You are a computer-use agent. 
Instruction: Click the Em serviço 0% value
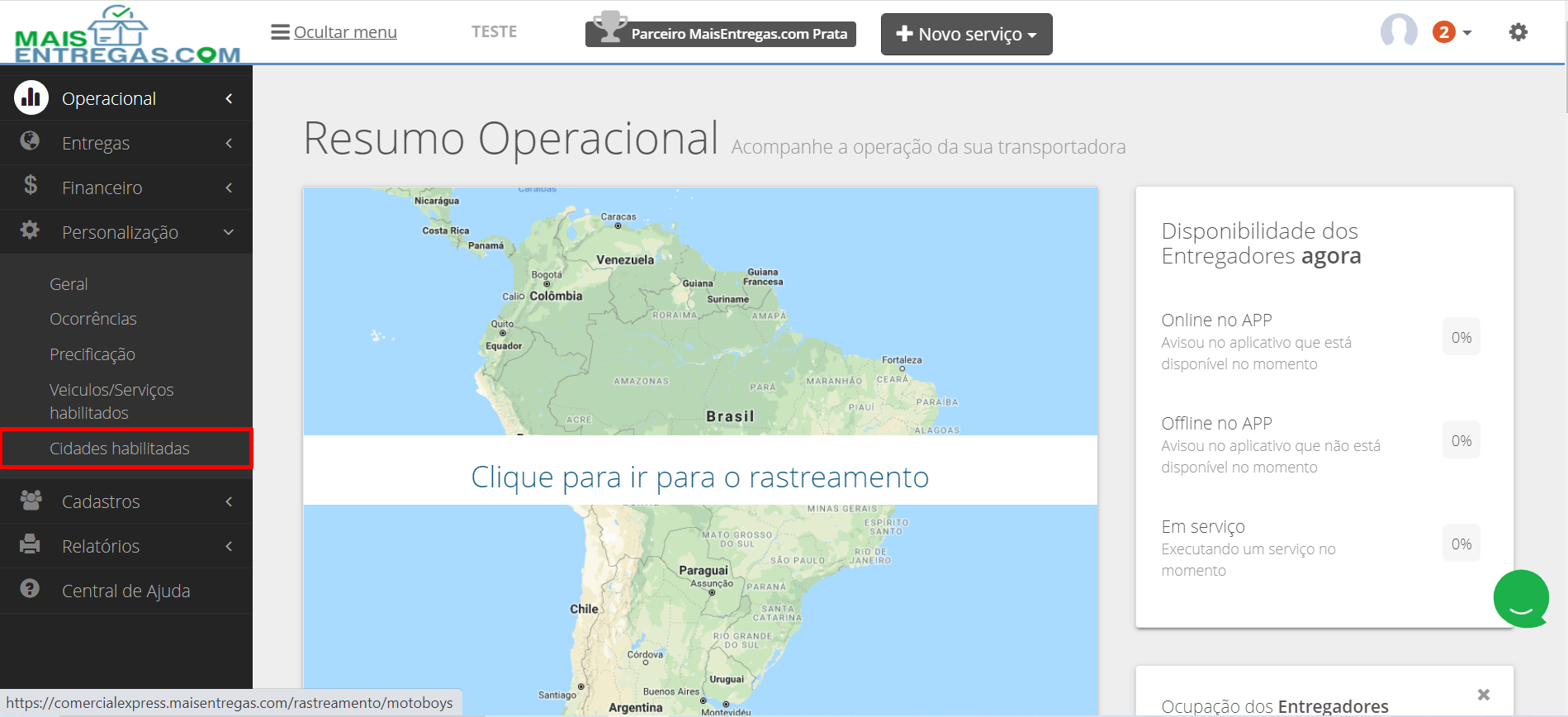pos(1461,544)
